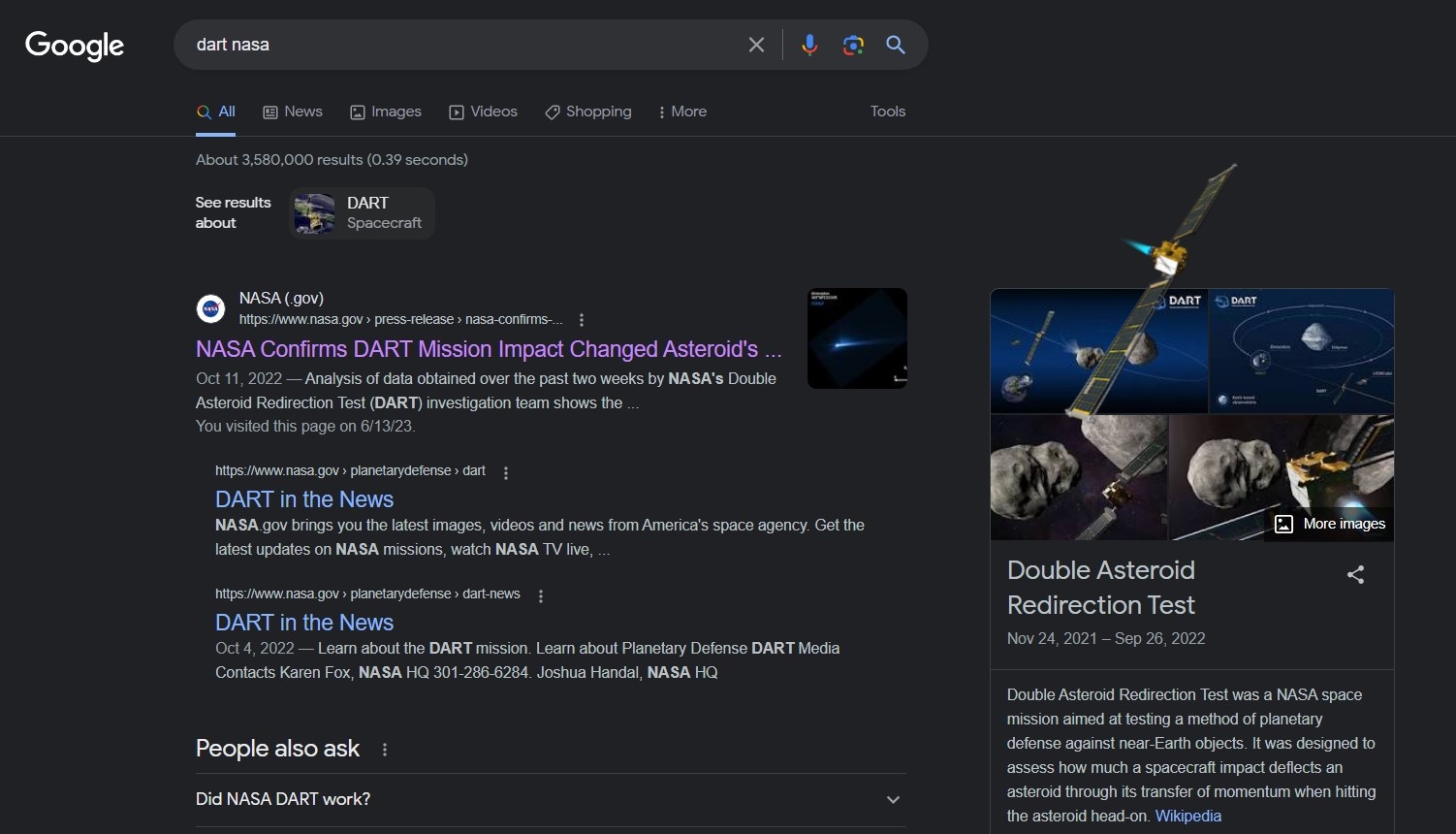The width and height of the screenshot is (1456, 834).
Task: Click the search magnifier icon
Action: click(x=895, y=45)
